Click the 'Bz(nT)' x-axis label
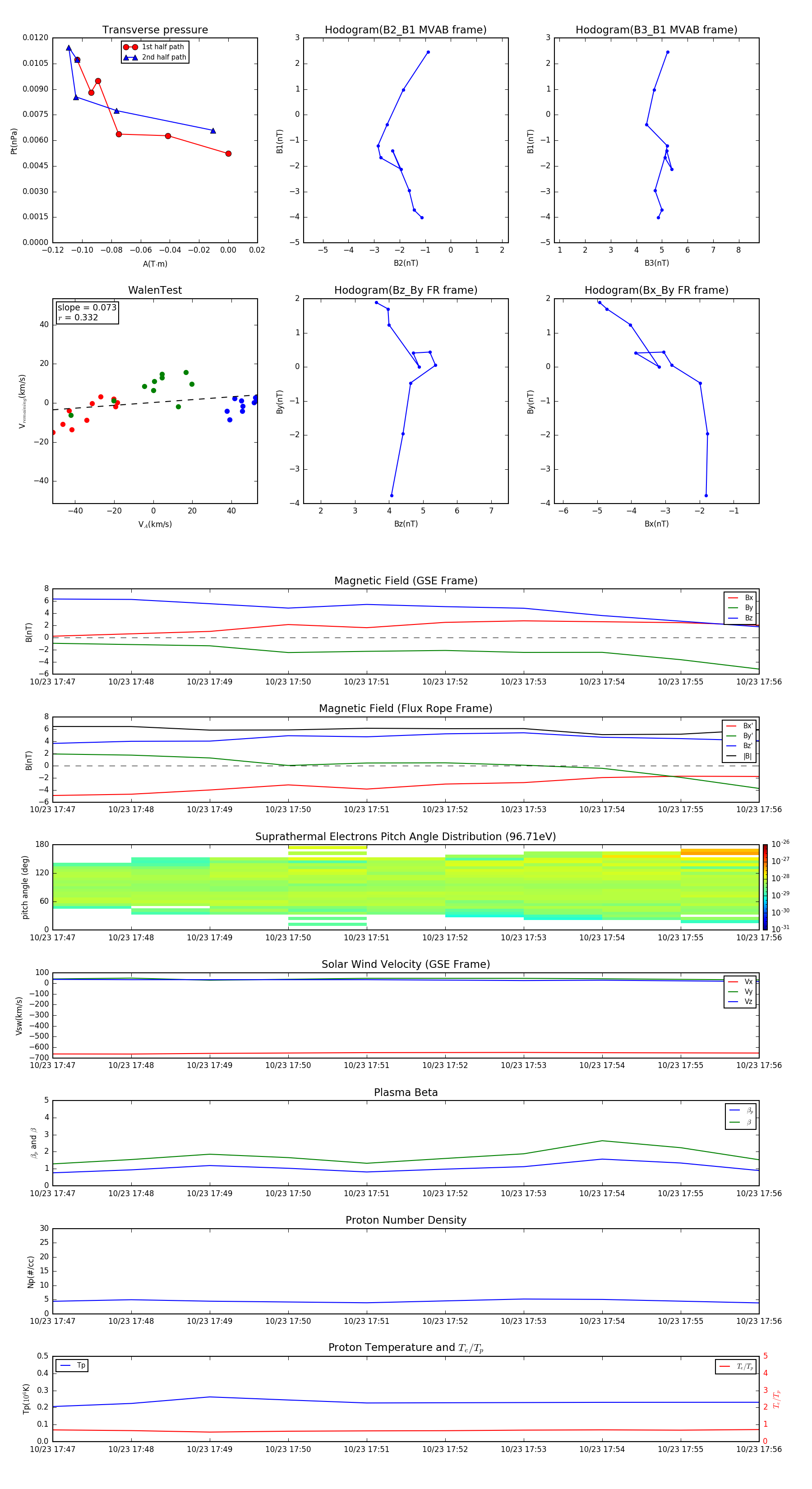The image size is (812, 1489). click(406, 524)
